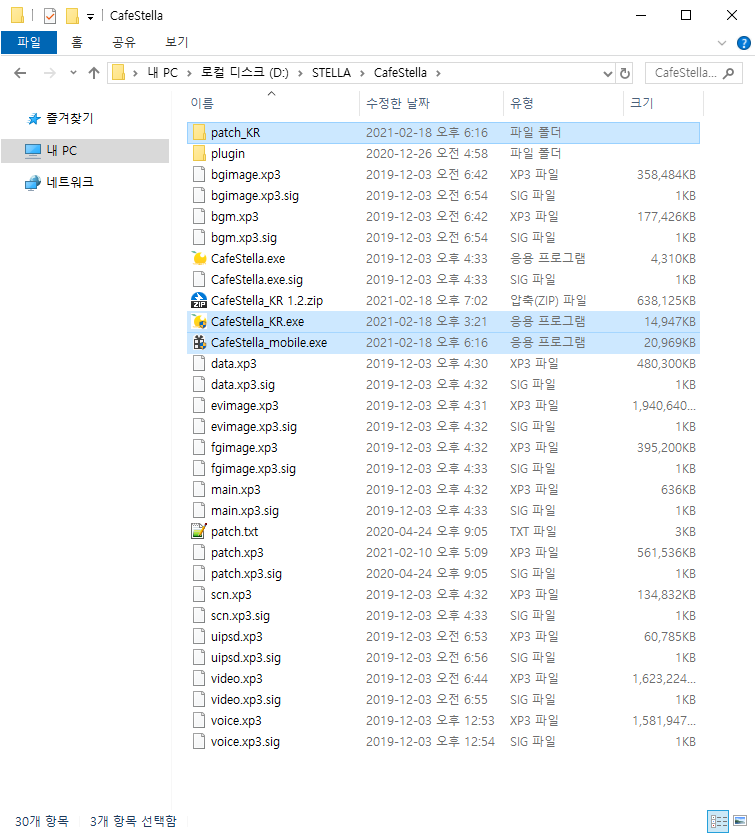Click the data.xp3 file icon
The width and height of the screenshot is (756, 834).
199,364
